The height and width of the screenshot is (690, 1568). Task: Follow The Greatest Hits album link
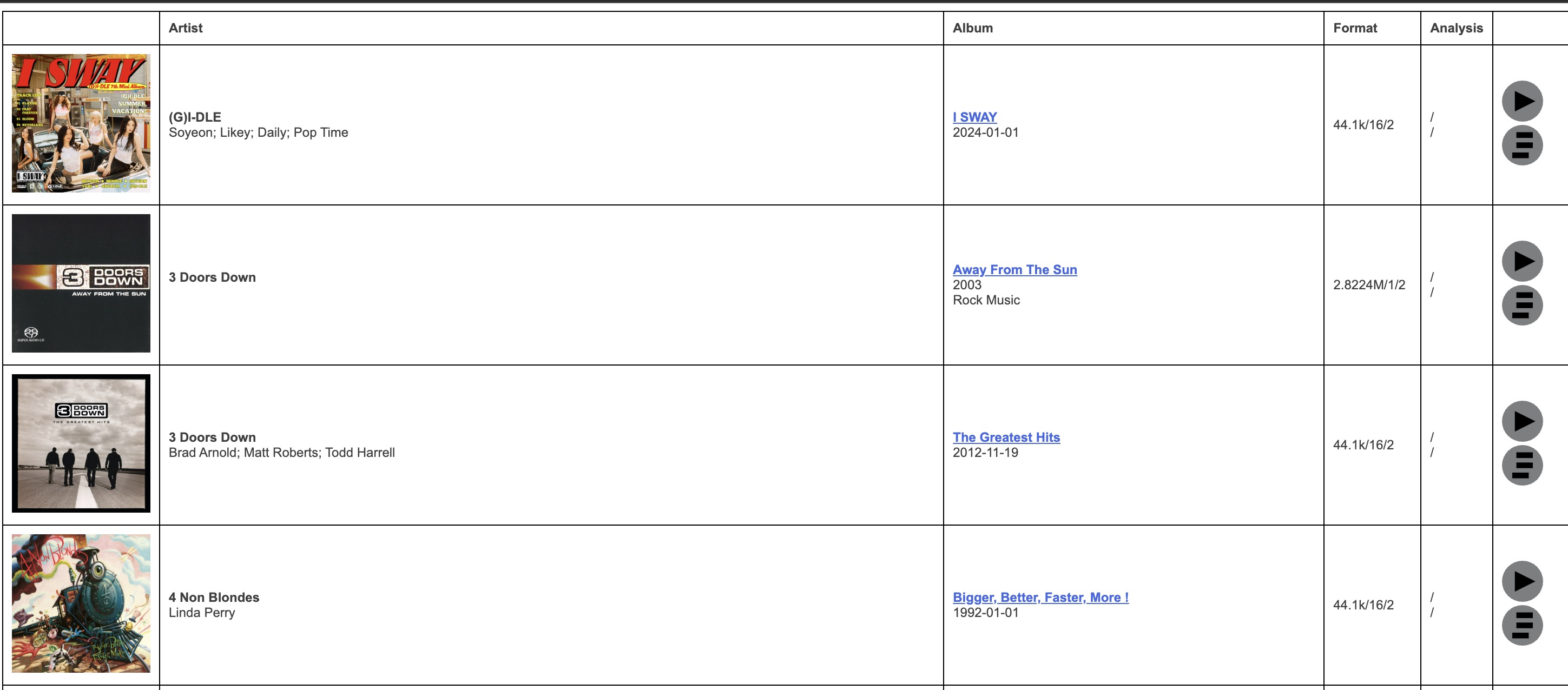[x=1005, y=437]
